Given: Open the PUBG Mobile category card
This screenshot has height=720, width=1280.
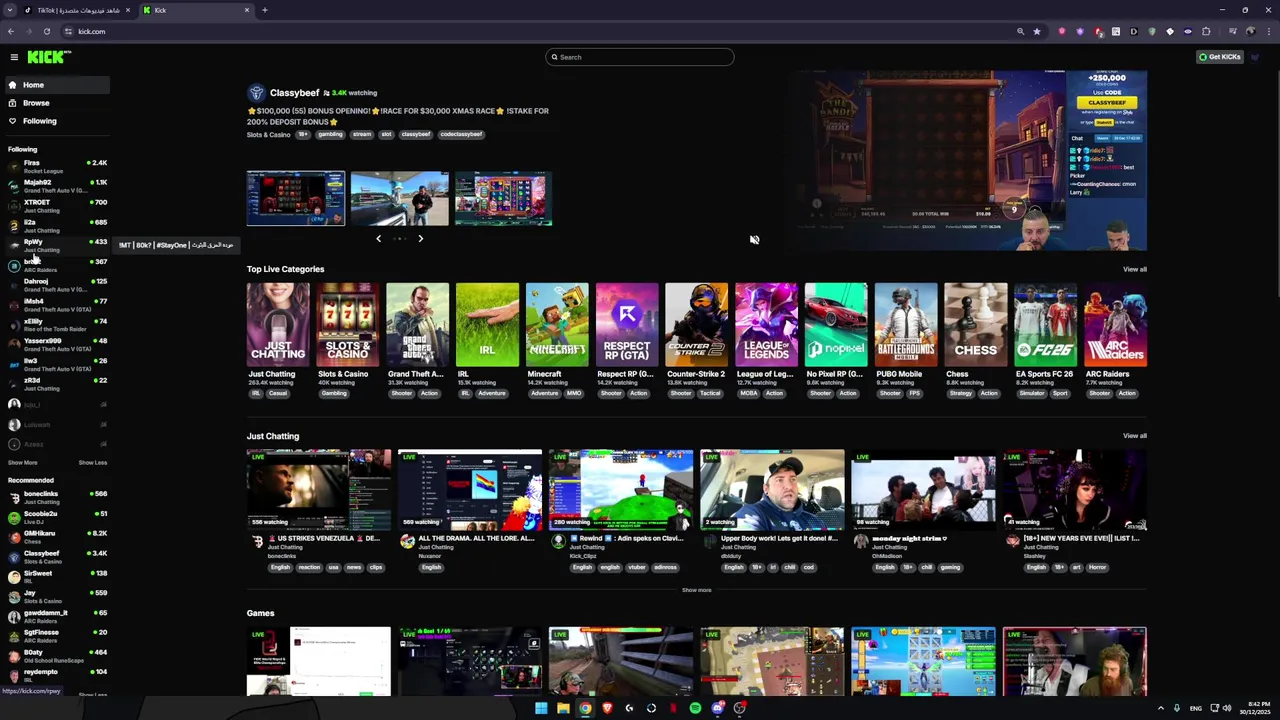Looking at the screenshot, I should point(906,325).
